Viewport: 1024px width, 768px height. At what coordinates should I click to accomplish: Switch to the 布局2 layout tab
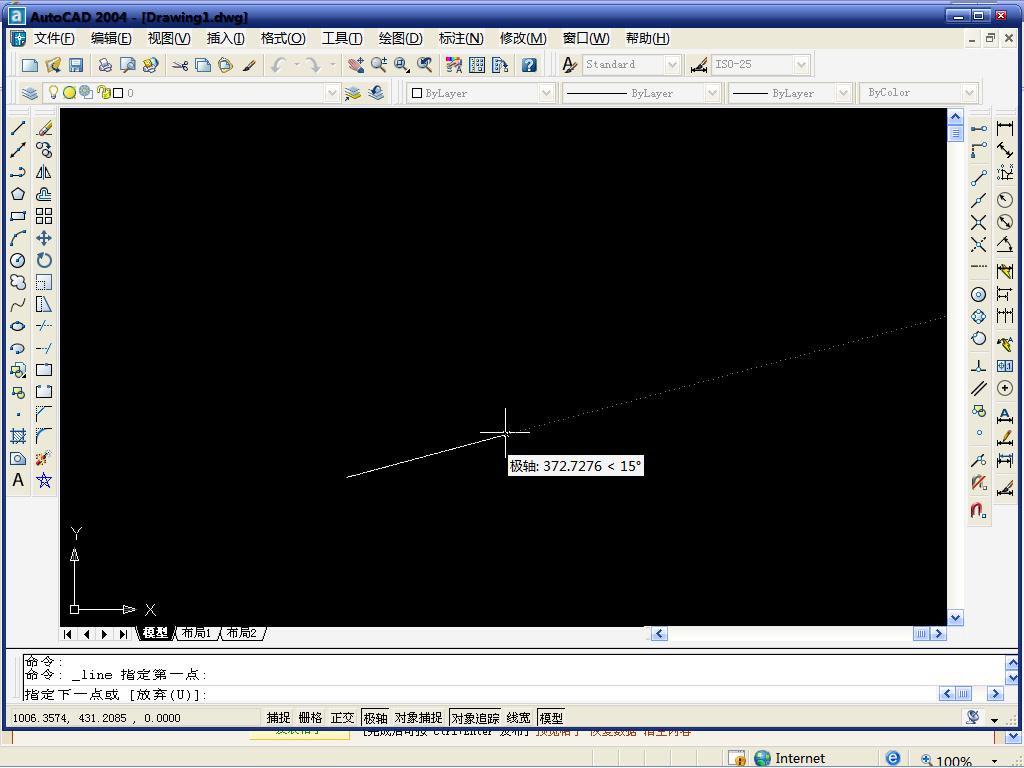(x=242, y=633)
